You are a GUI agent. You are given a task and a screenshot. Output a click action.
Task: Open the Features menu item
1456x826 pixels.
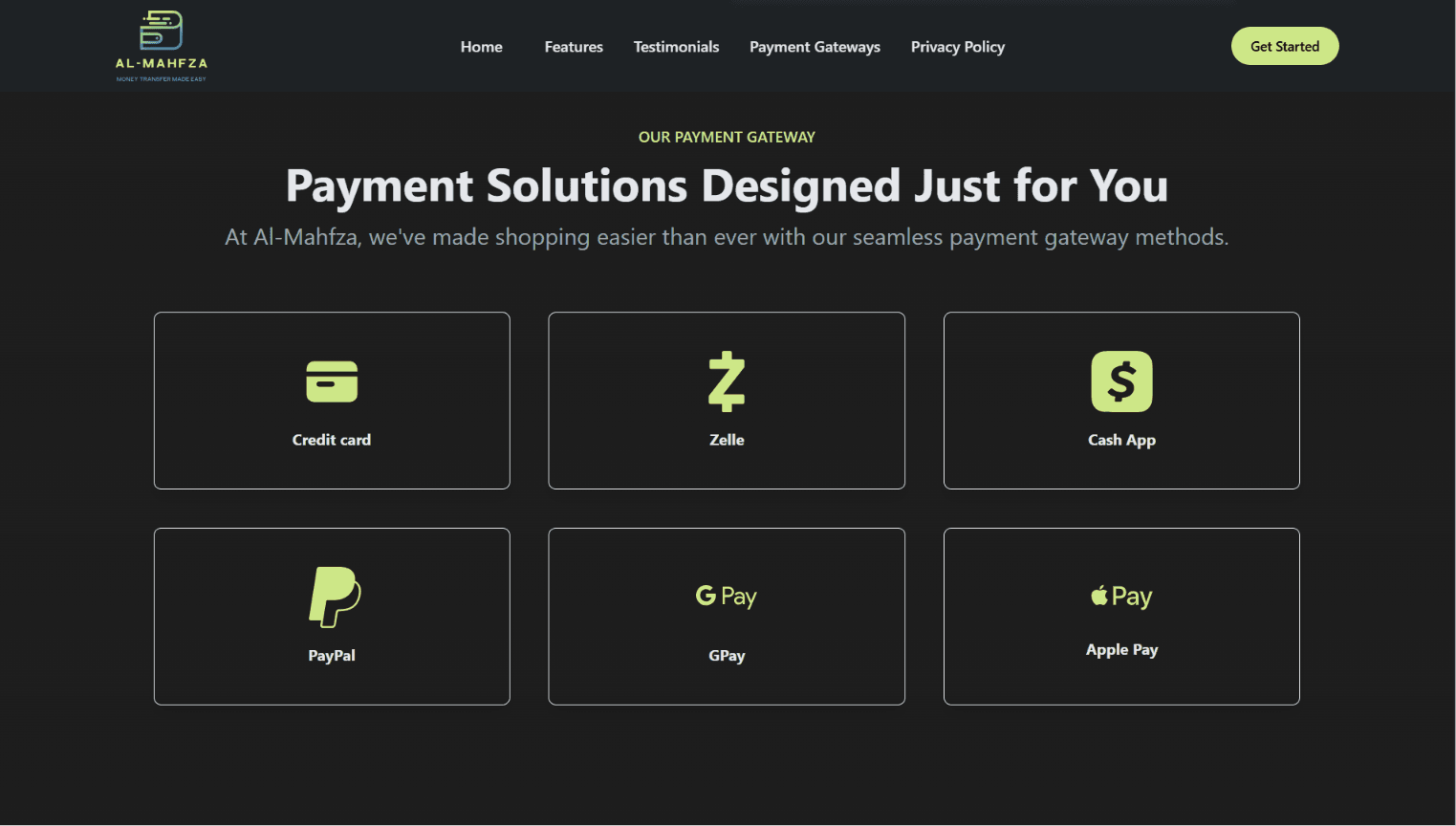574,47
